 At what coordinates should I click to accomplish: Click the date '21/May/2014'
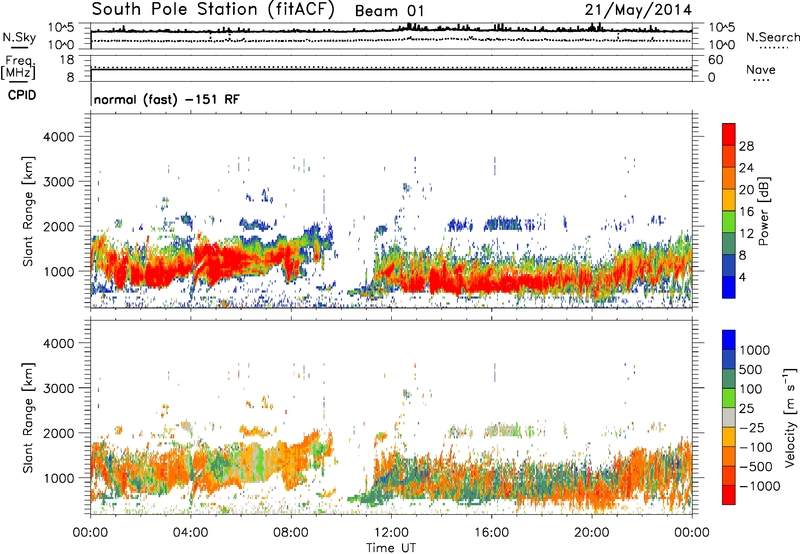(x=638, y=10)
